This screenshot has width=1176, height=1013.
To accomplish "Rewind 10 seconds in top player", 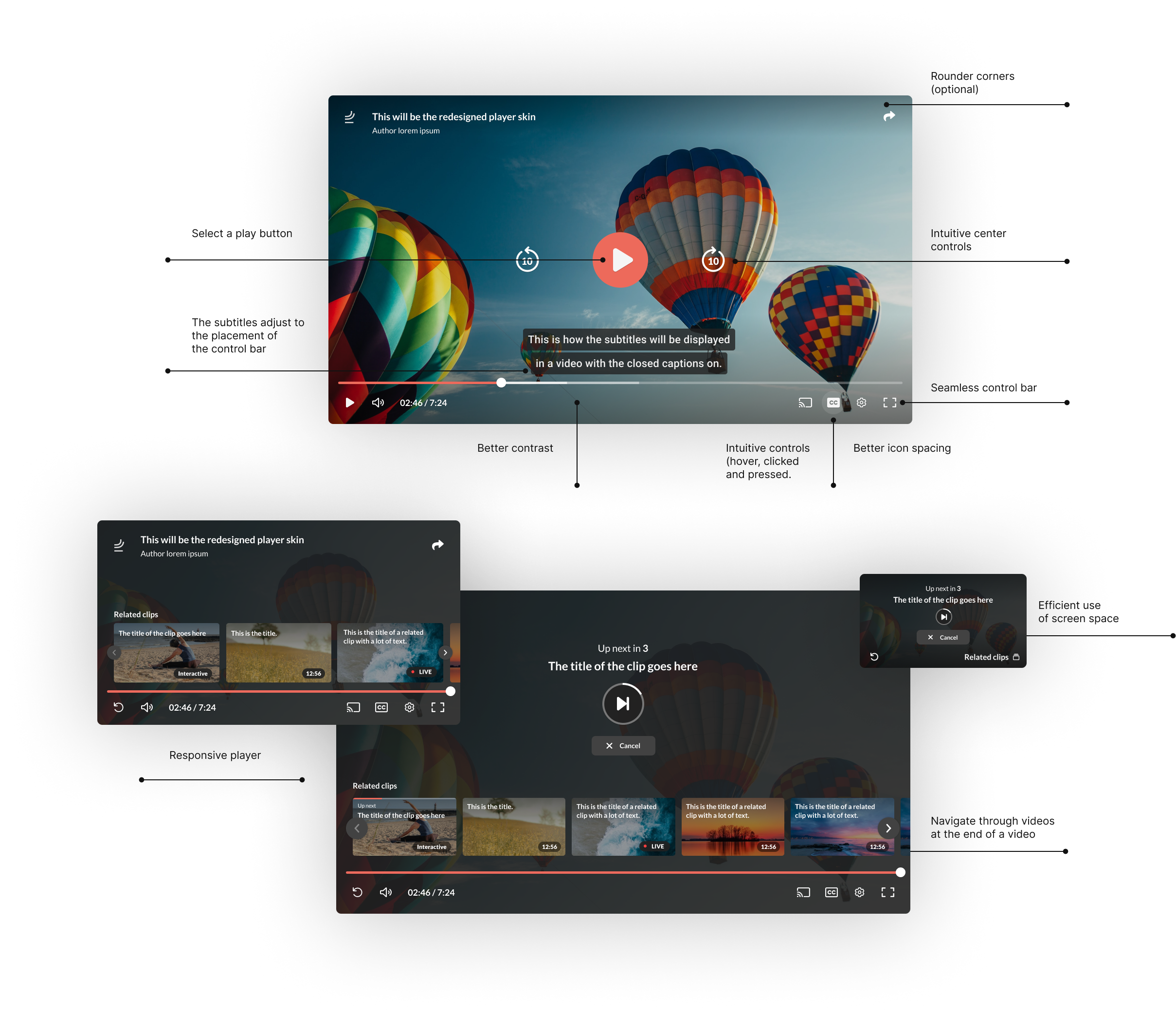I will 527,260.
